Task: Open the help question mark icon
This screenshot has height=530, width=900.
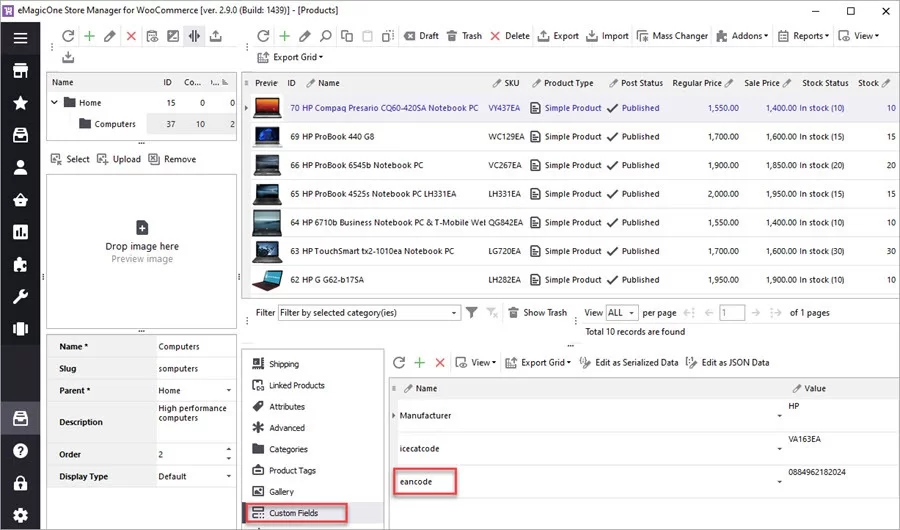Action: coord(20,451)
